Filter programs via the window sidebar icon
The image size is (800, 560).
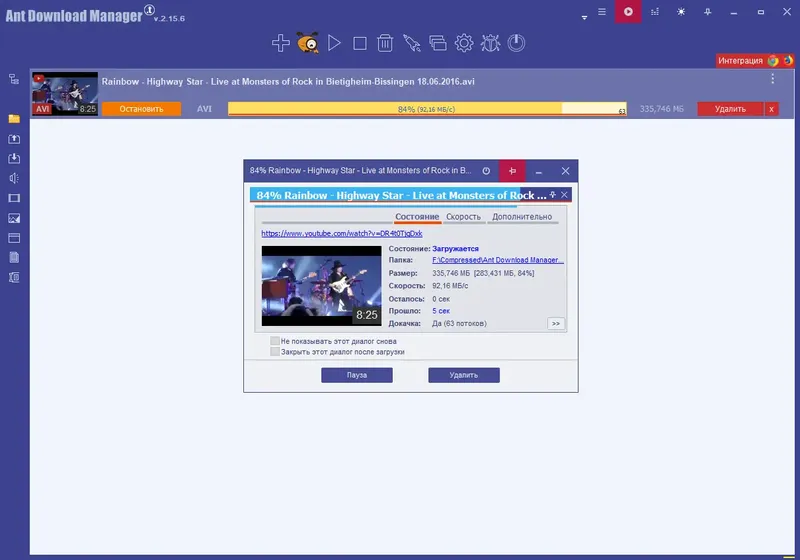[x=14, y=238]
